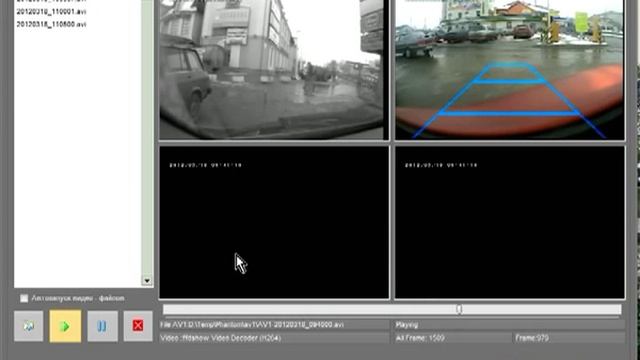Click the 'All Frame: 1509' status field
640x360 pixels.
click(x=453, y=338)
